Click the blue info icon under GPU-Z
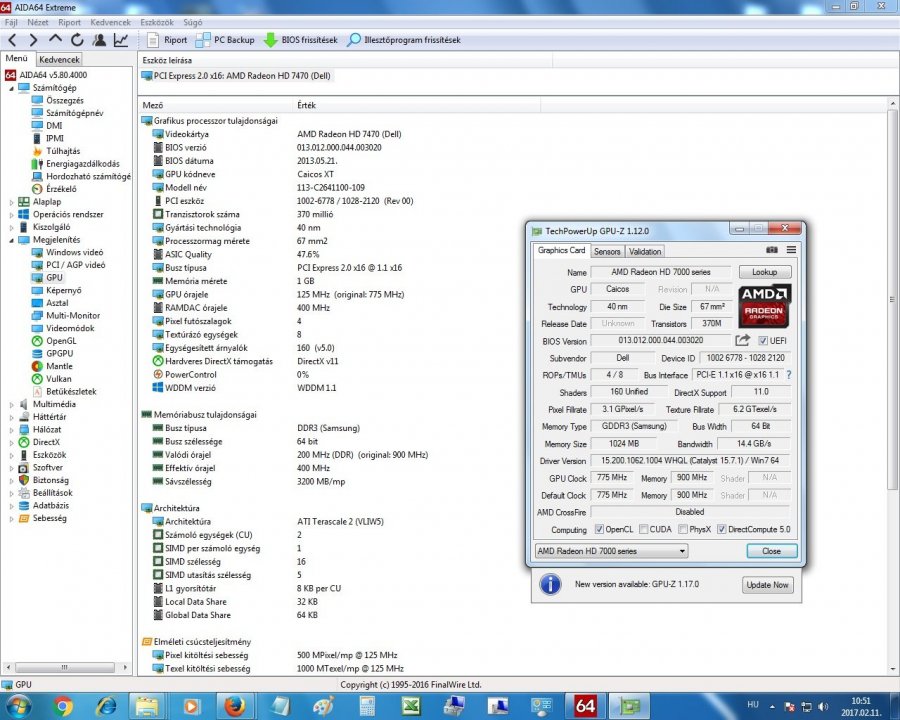This screenshot has height=720, width=900. 550,584
